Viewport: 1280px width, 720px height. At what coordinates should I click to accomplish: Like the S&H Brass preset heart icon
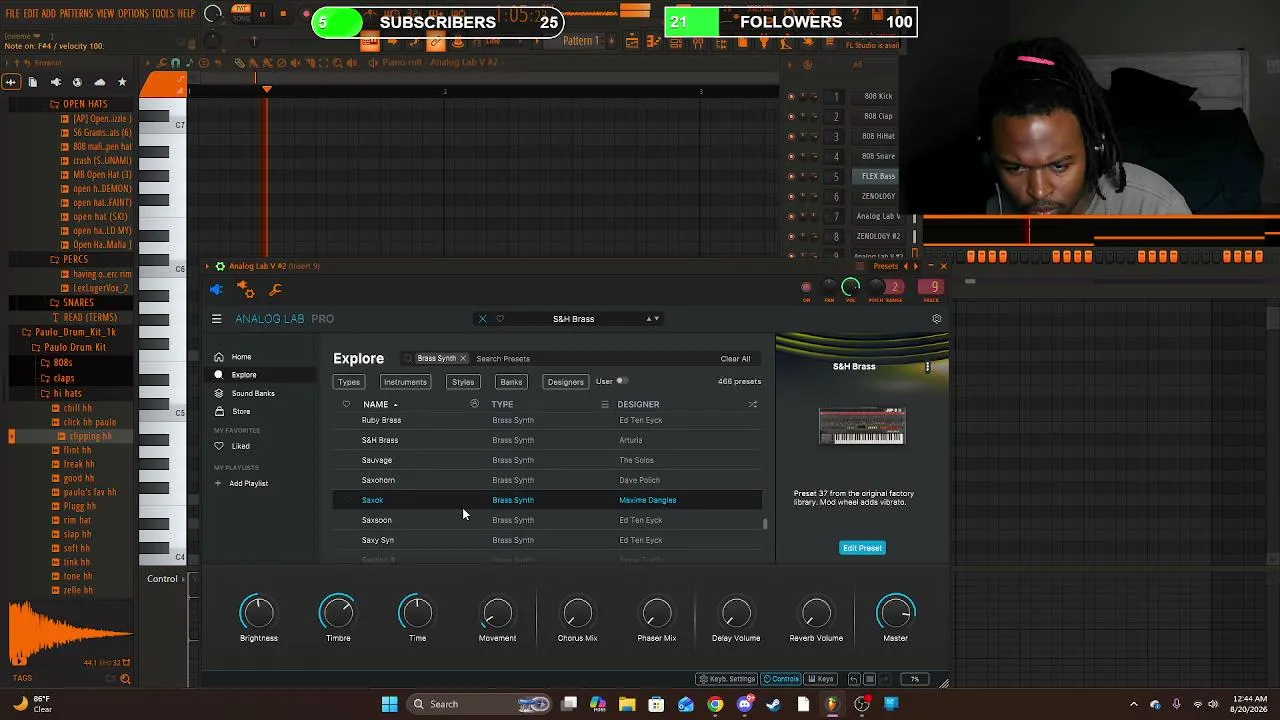500,319
